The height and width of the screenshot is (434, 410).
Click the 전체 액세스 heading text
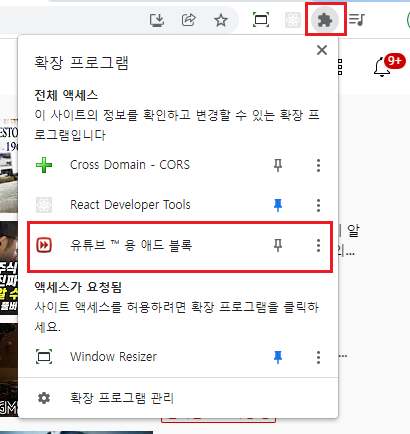coord(66,95)
